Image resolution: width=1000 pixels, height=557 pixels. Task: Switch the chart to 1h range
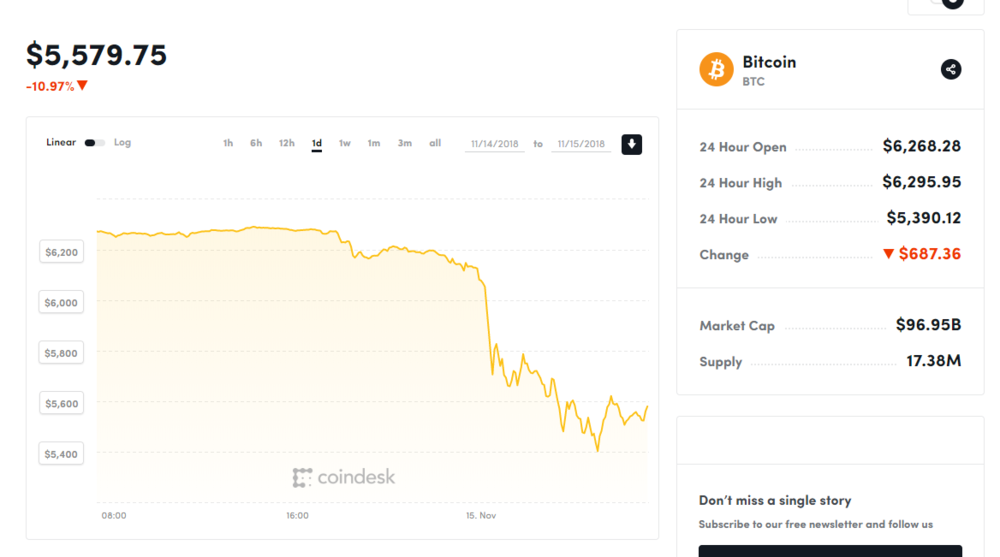point(228,143)
